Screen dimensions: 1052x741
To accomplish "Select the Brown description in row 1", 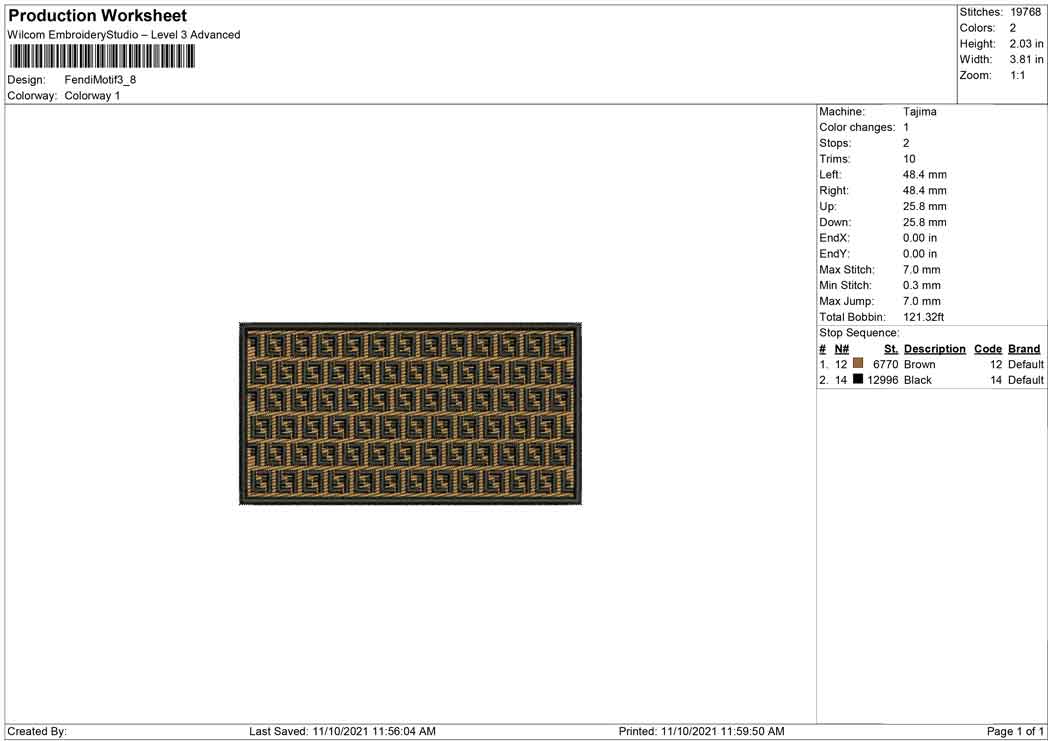I will pyautogui.click(x=919, y=364).
